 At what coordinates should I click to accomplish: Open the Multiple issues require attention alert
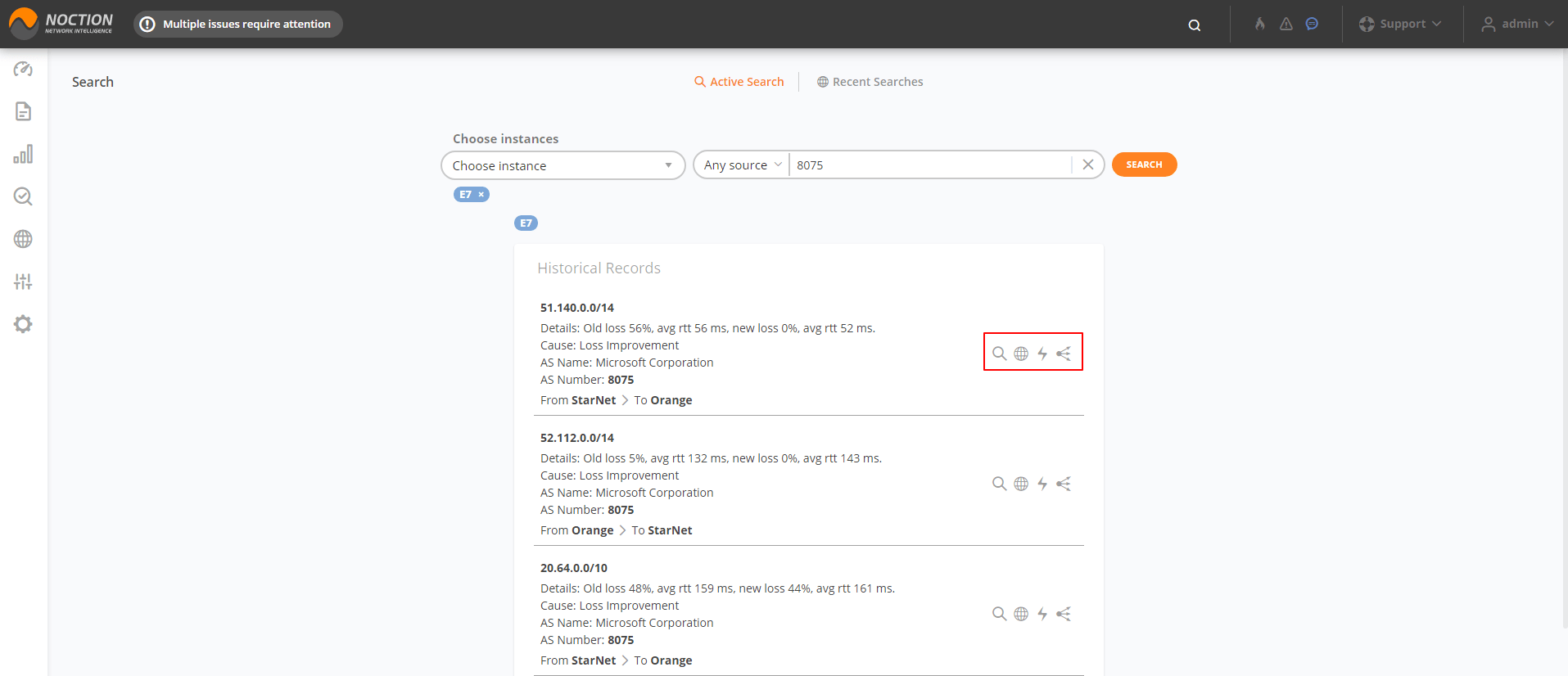point(238,24)
